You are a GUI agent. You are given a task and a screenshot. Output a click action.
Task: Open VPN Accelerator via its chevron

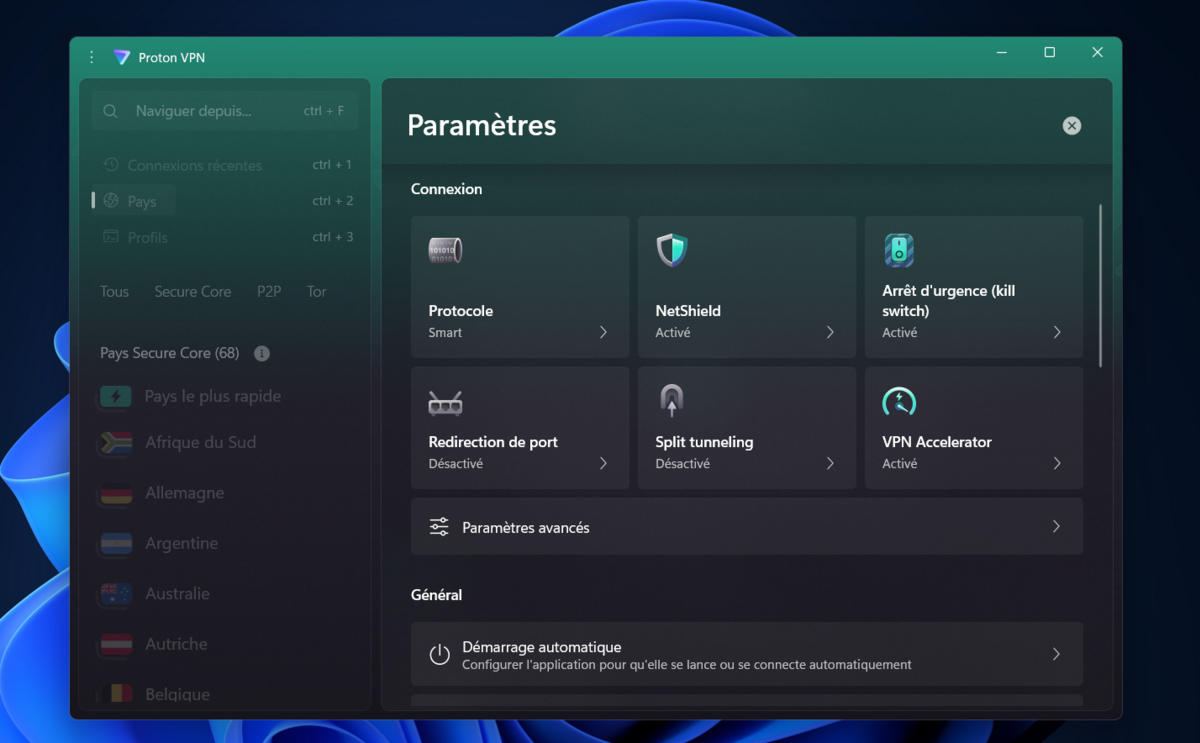(1057, 463)
